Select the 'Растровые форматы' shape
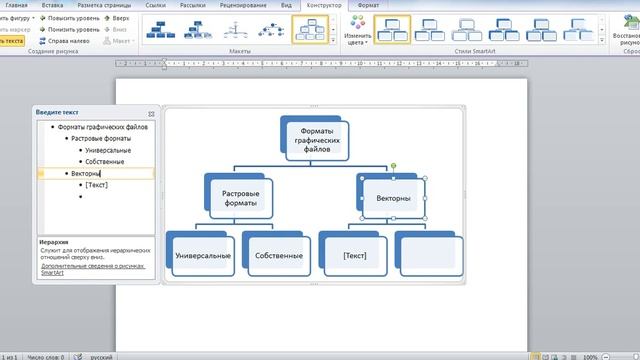 (x=241, y=198)
